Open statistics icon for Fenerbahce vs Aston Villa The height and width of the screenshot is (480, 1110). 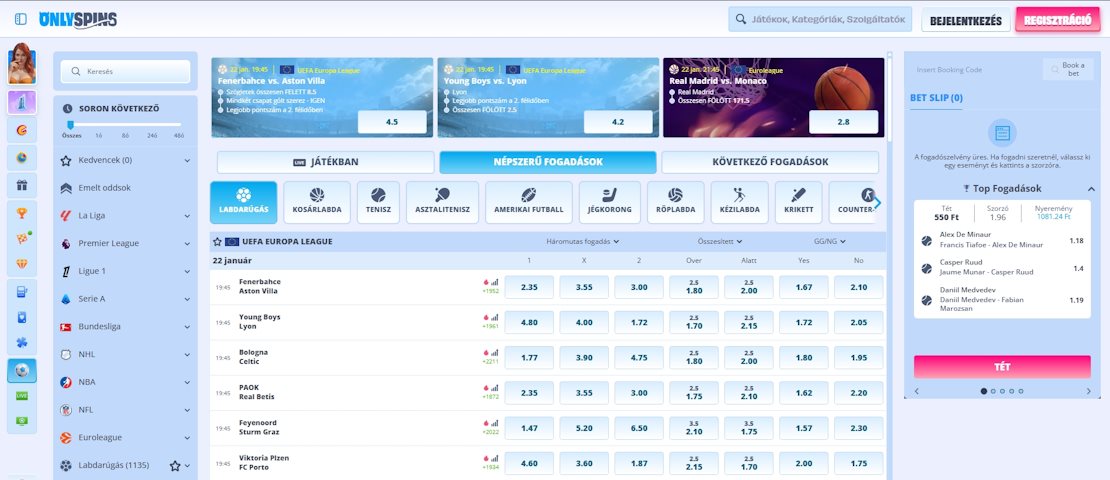pyautogui.click(x=494, y=282)
